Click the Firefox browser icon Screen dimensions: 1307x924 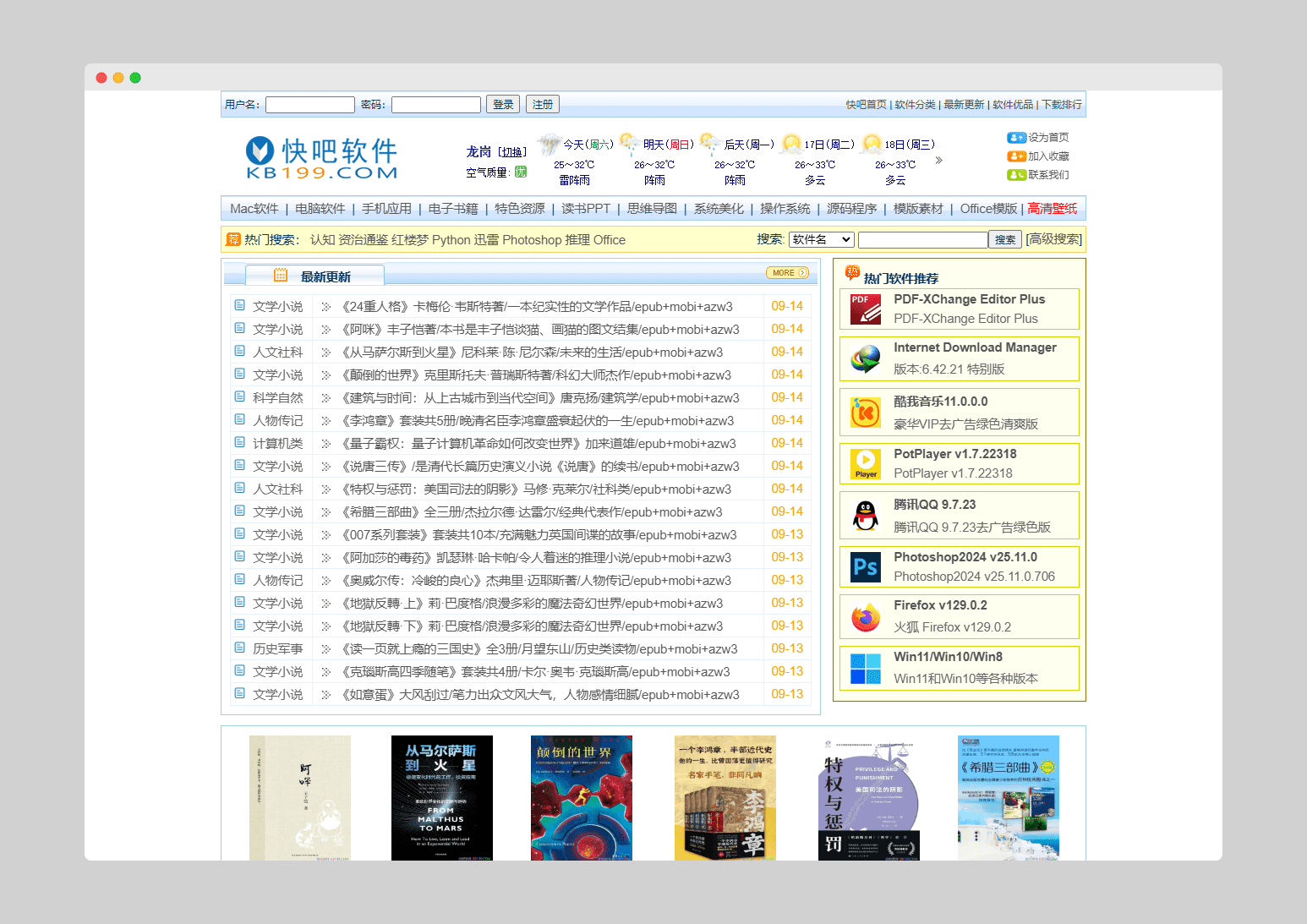865,617
